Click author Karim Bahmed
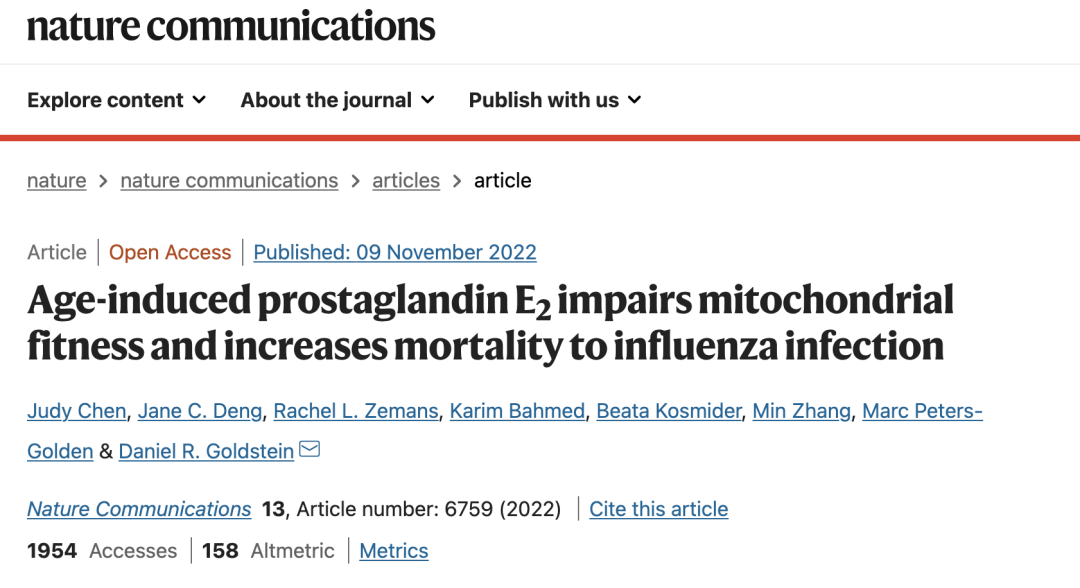Screen dimensions: 1080x588 coord(517,411)
